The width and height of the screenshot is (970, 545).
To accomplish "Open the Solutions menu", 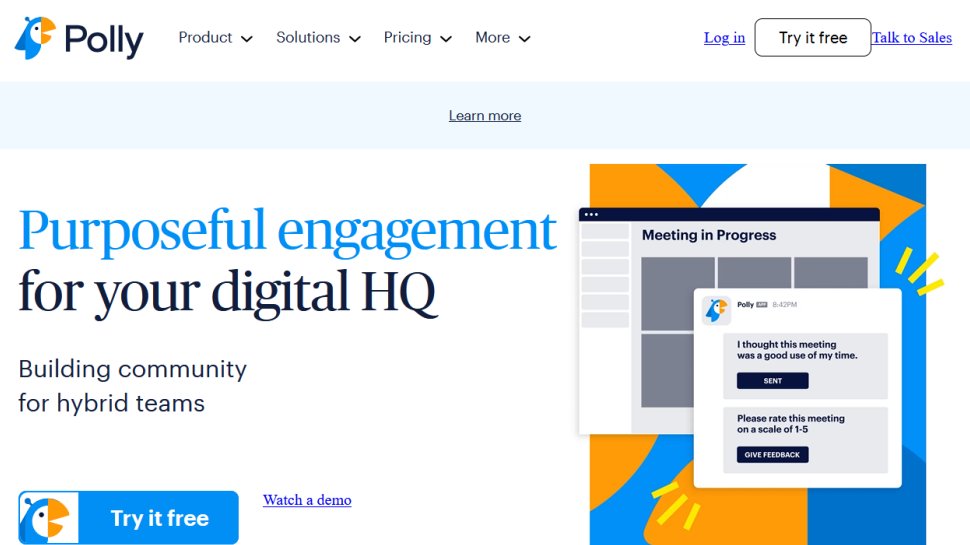I will pos(308,38).
